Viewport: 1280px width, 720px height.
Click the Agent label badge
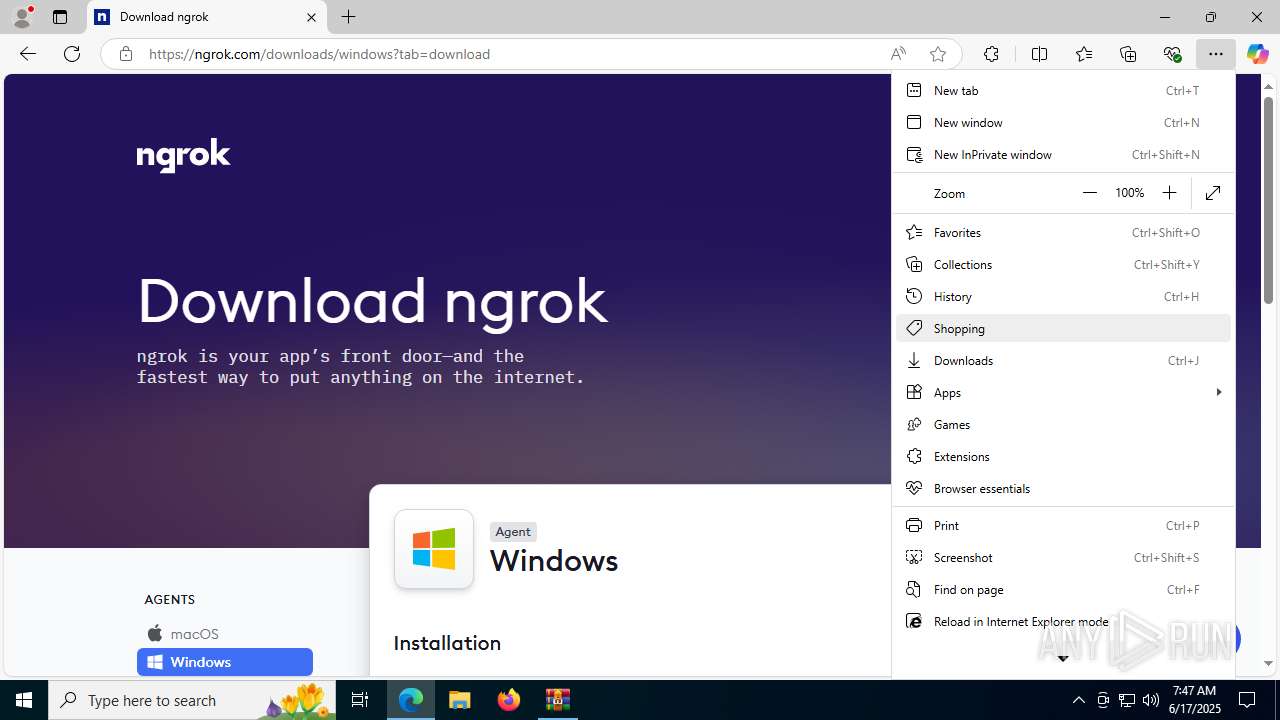pos(513,532)
